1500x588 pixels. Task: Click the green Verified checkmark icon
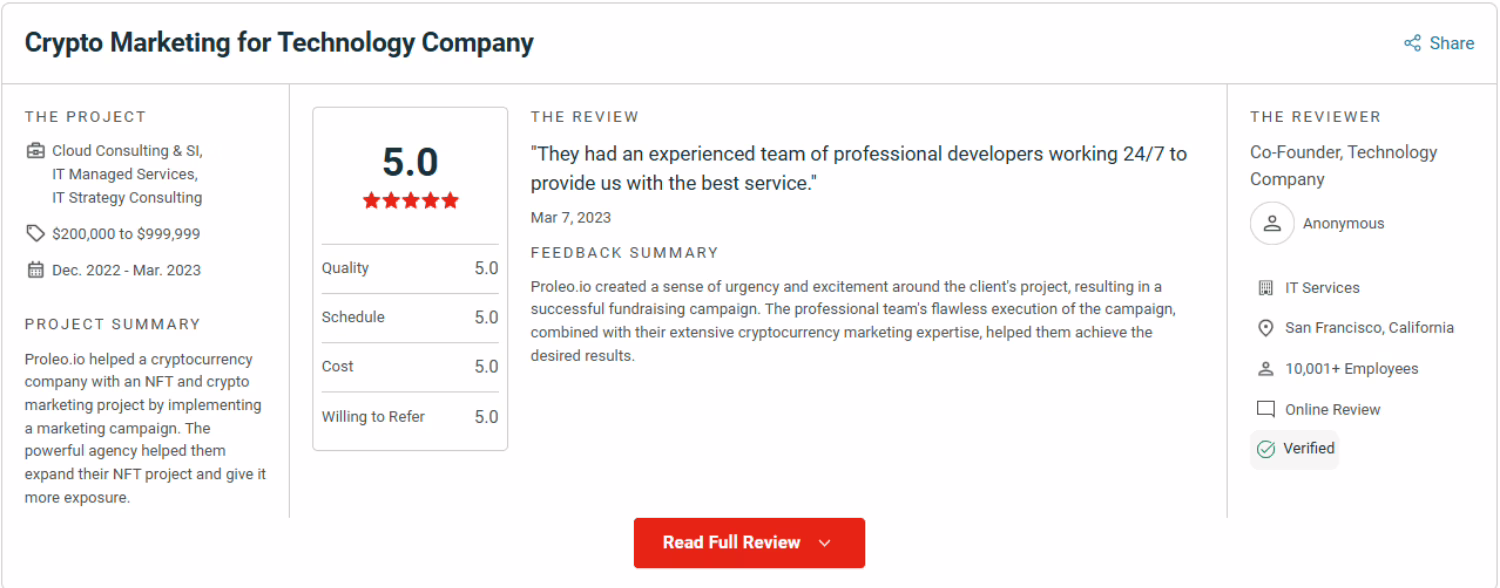click(1266, 449)
